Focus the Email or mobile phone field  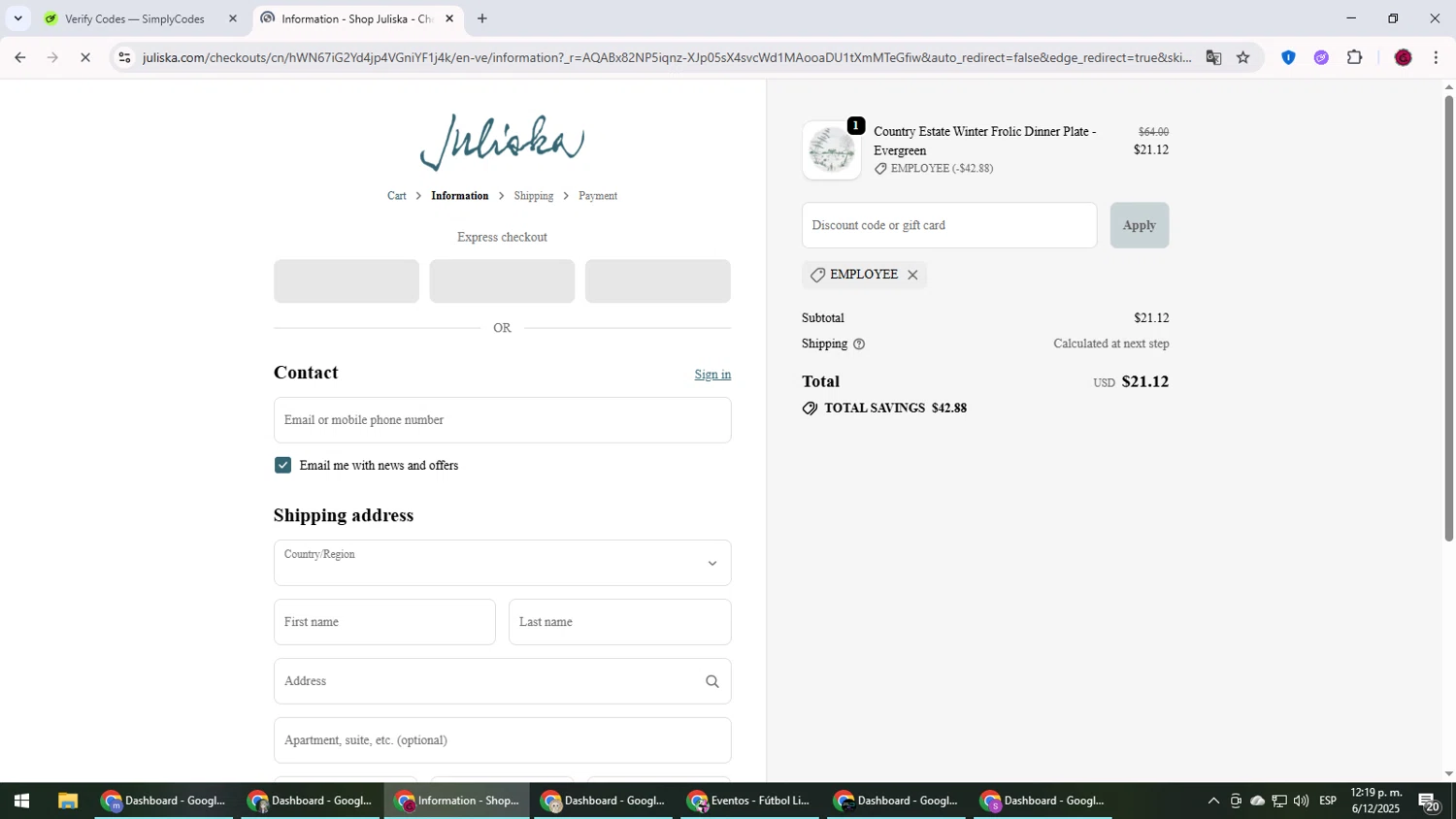click(x=502, y=420)
